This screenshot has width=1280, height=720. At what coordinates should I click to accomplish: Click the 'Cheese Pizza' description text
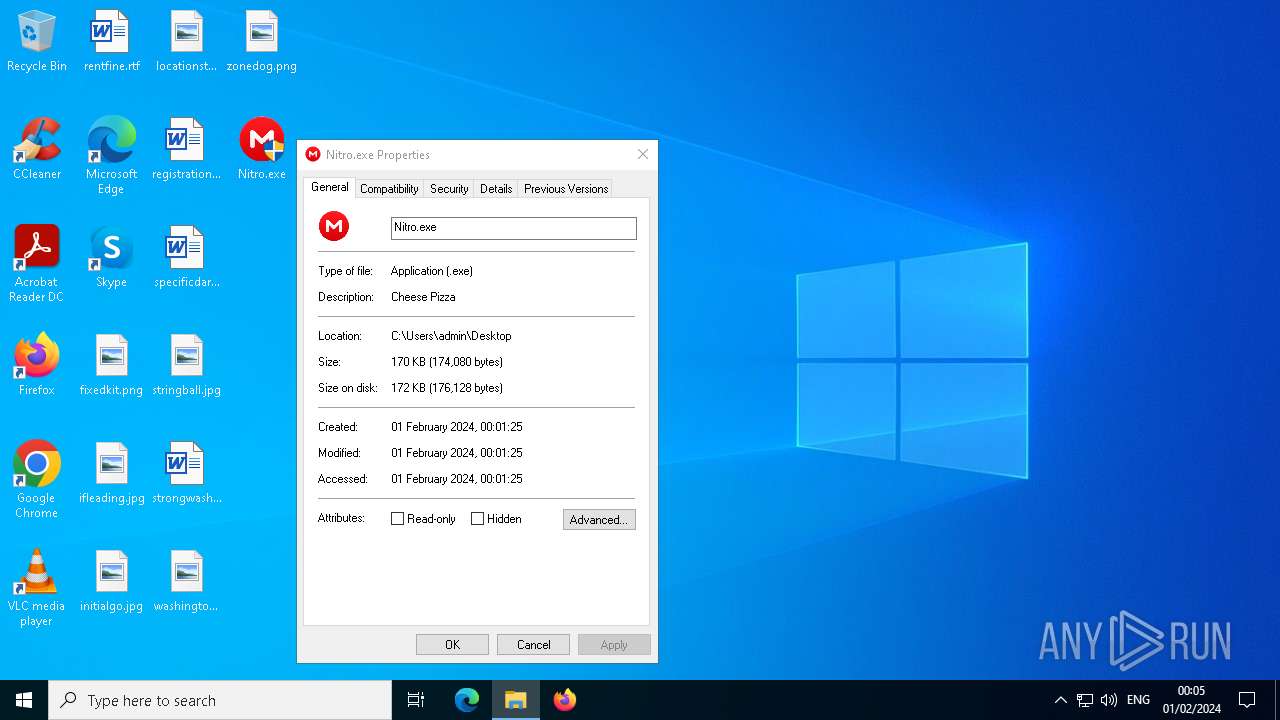(x=423, y=297)
